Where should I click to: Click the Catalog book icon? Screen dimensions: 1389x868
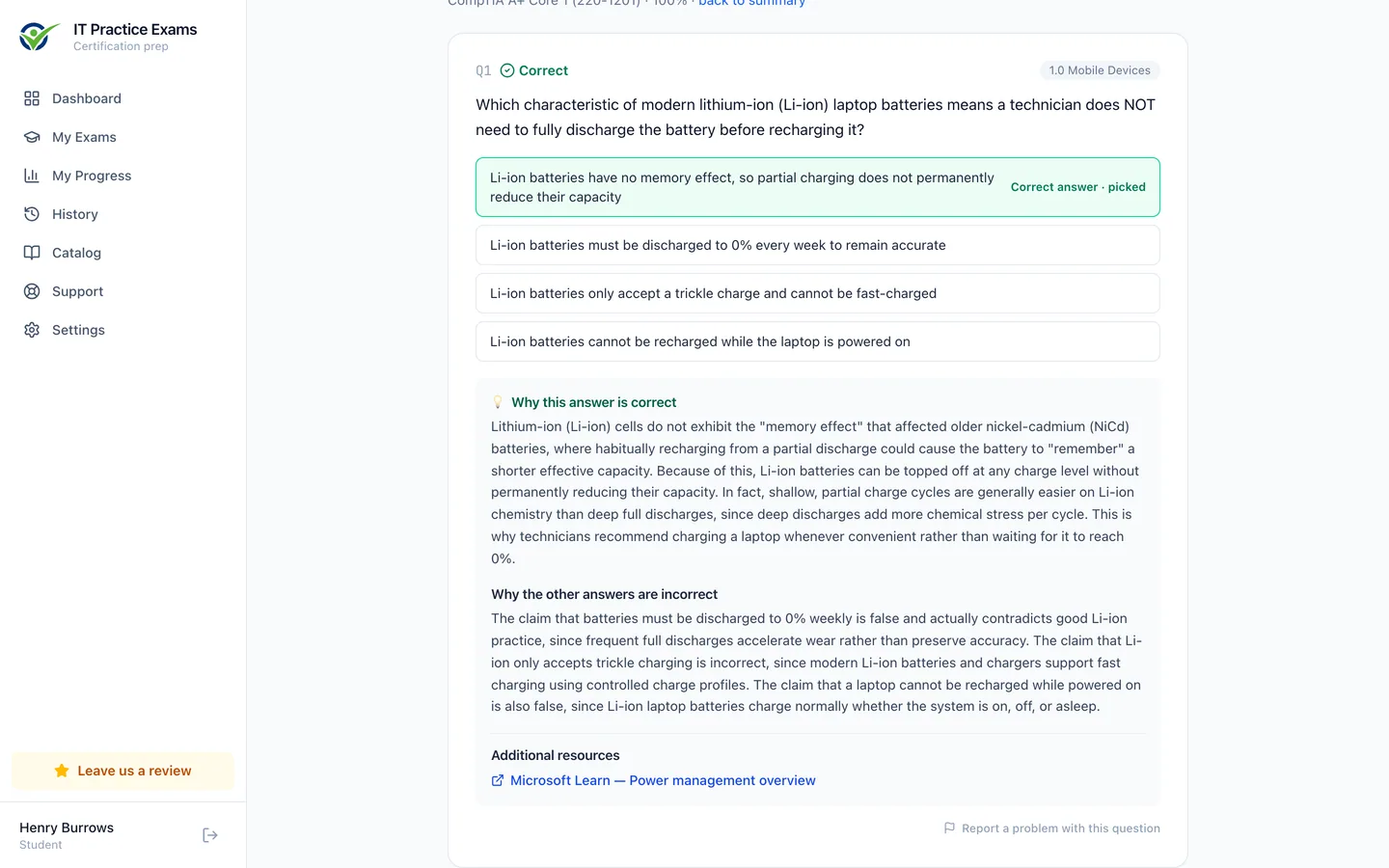32,253
